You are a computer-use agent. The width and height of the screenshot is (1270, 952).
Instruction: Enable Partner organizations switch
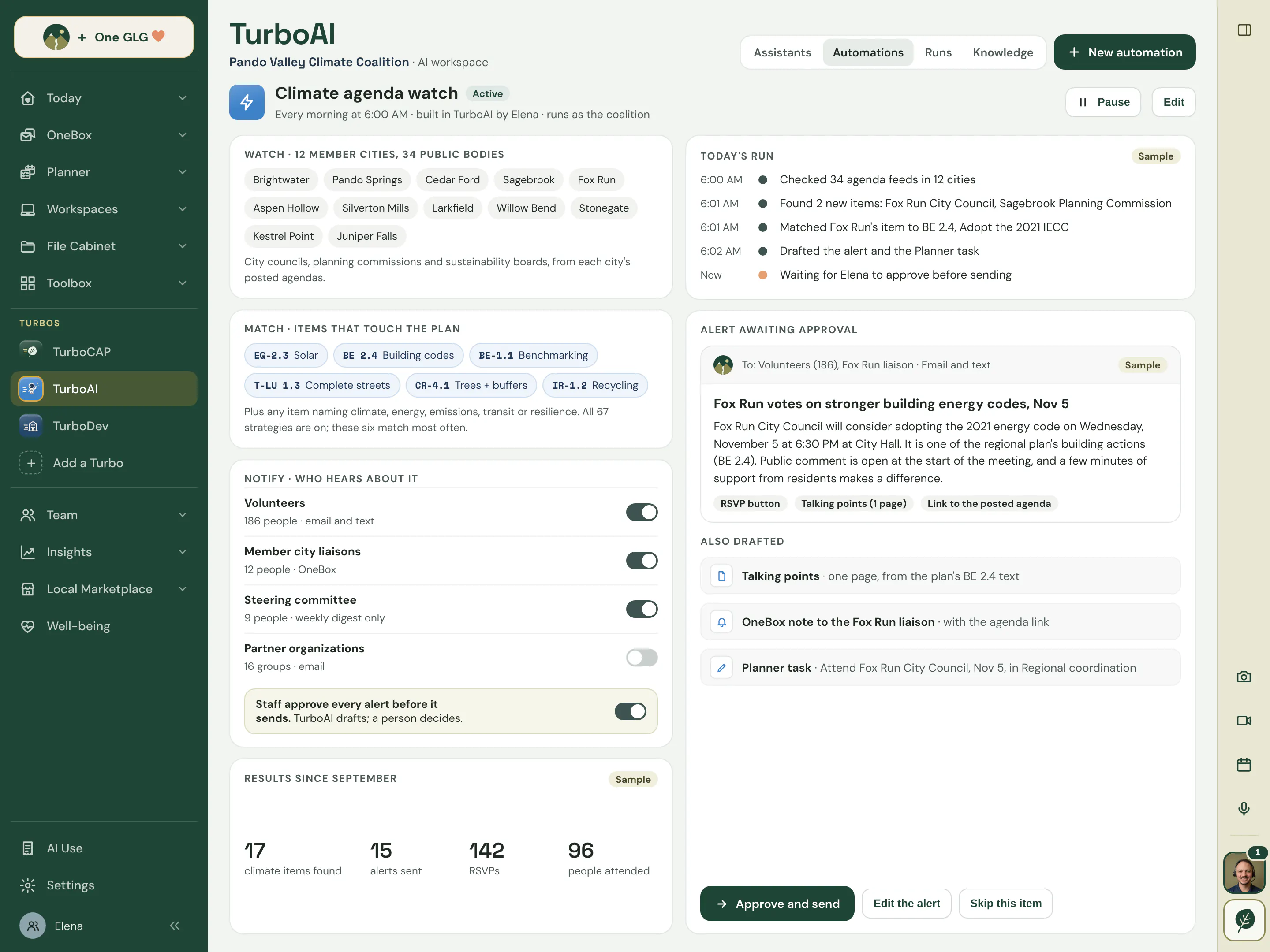641,658
